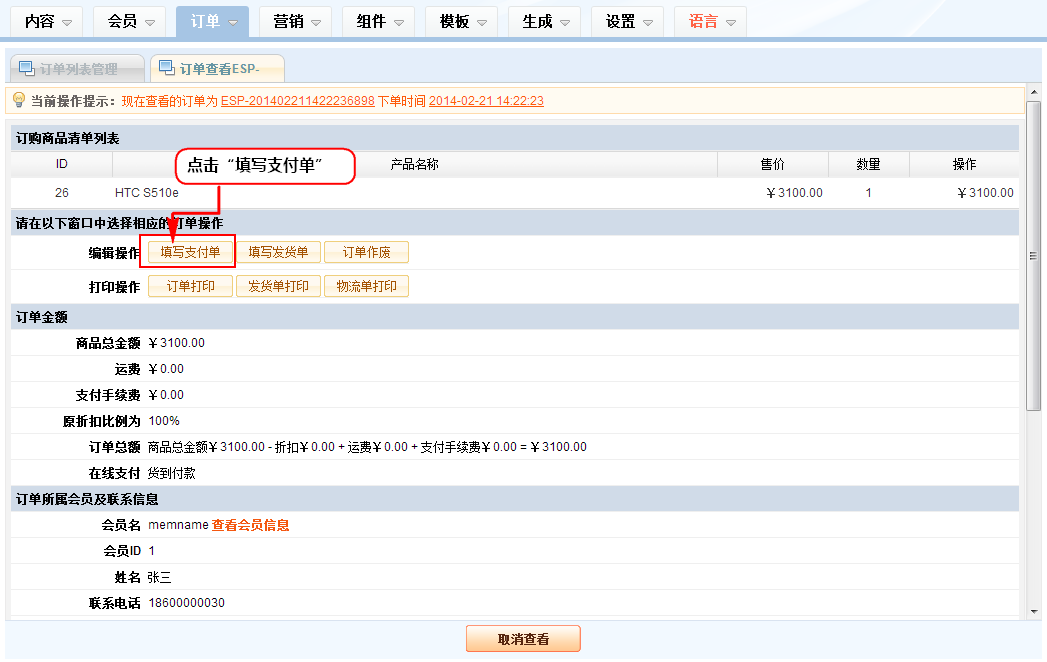
Task: Click the 填写发货单 button
Action: click(278, 252)
